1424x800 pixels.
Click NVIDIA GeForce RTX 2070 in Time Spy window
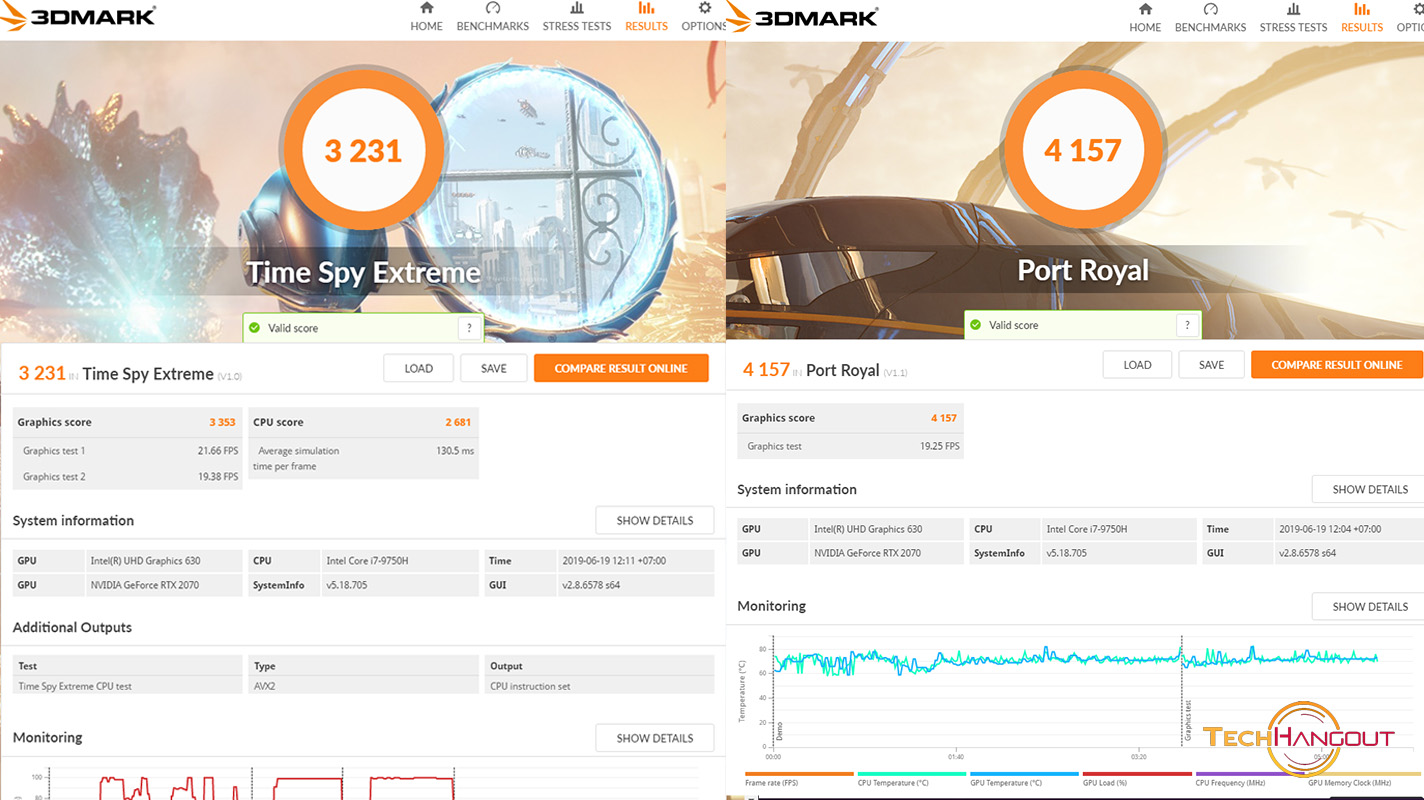point(145,585)
